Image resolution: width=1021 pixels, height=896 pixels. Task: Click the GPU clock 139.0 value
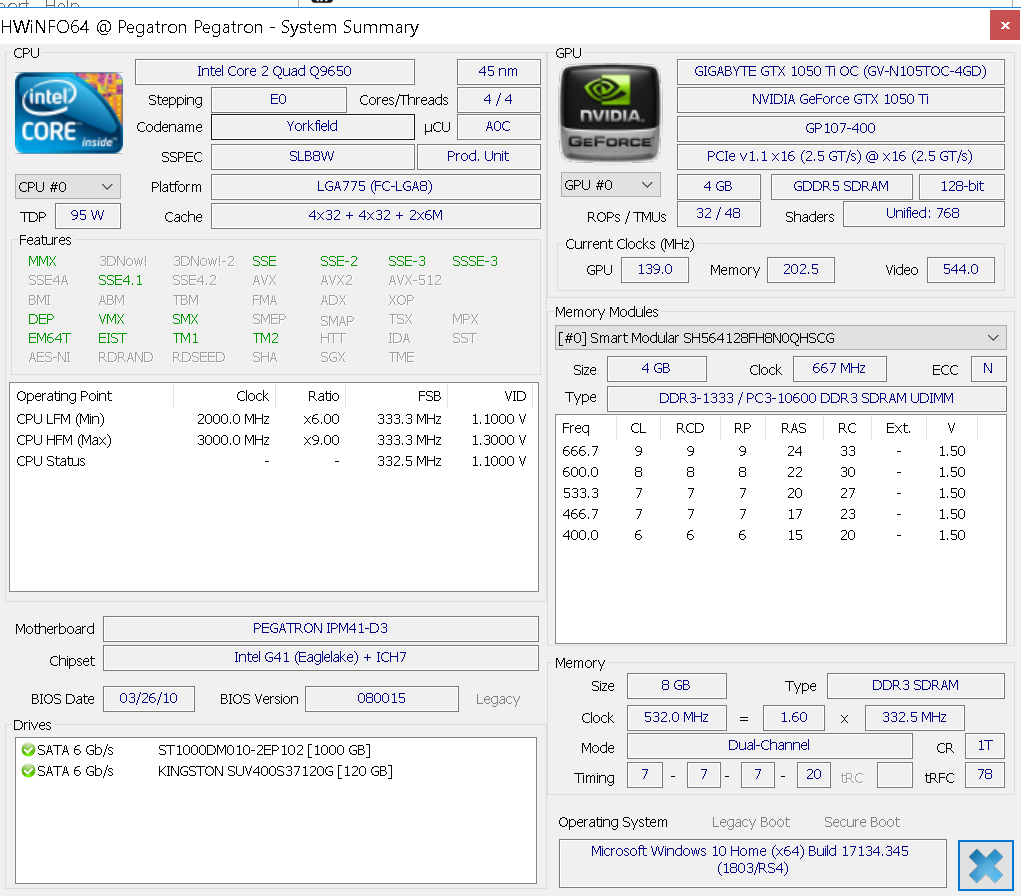tap(654, 270)
